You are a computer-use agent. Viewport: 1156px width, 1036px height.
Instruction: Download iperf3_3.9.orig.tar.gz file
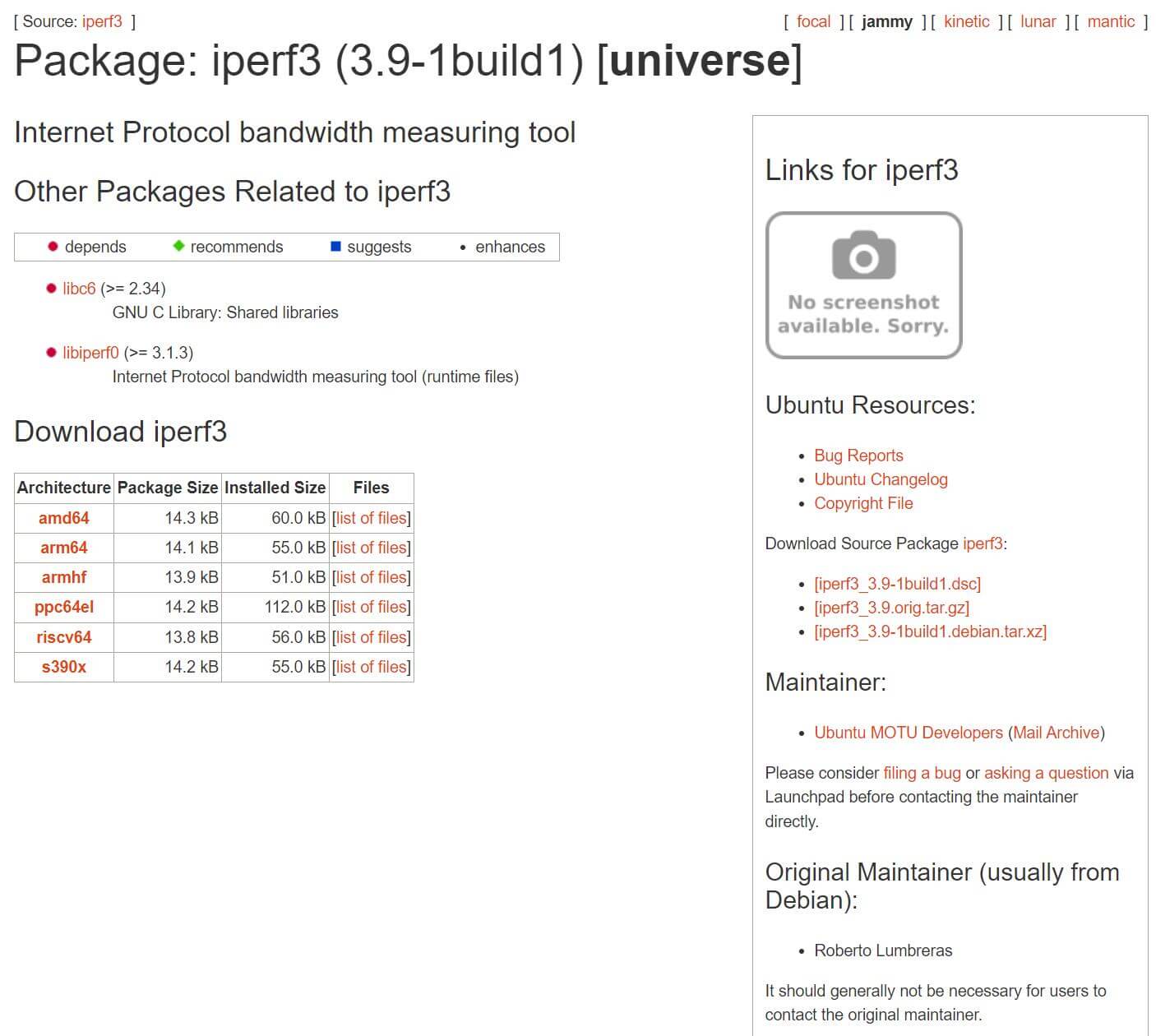[891, 608]
